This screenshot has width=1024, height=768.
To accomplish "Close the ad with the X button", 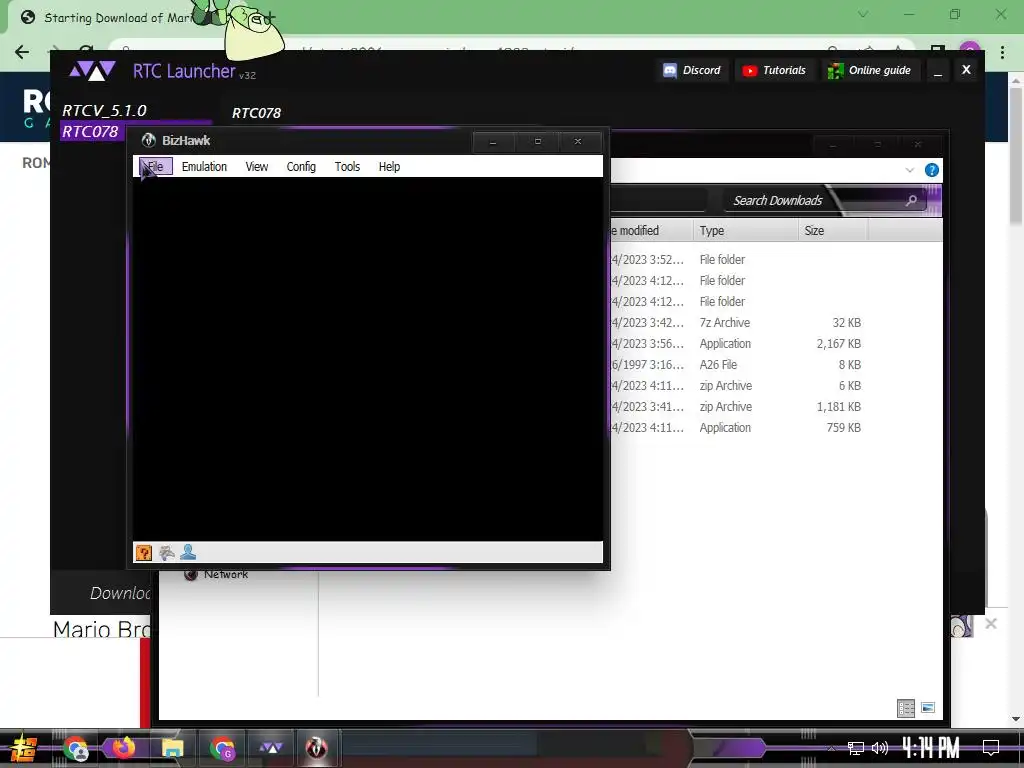I will (991, 624).
